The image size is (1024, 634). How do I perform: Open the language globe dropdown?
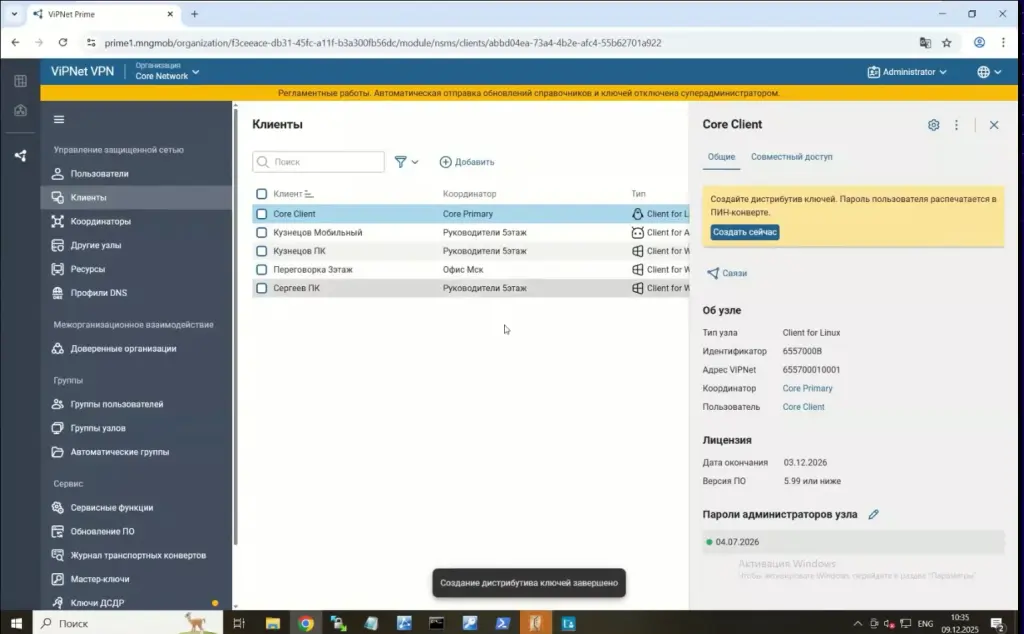989,72
